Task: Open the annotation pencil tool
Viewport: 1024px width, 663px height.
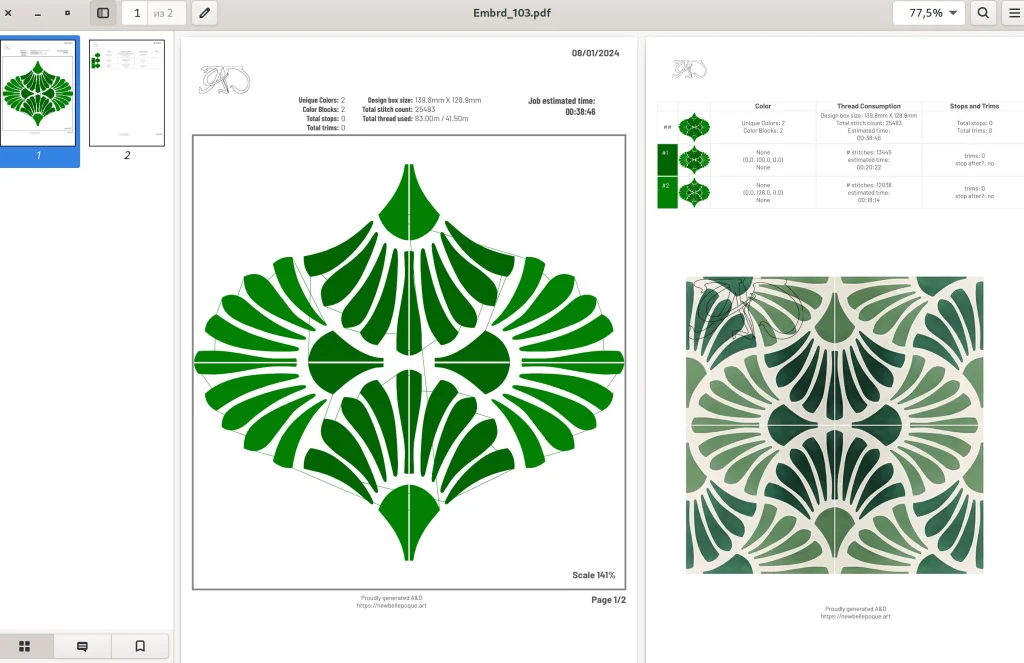Action: 204,13
